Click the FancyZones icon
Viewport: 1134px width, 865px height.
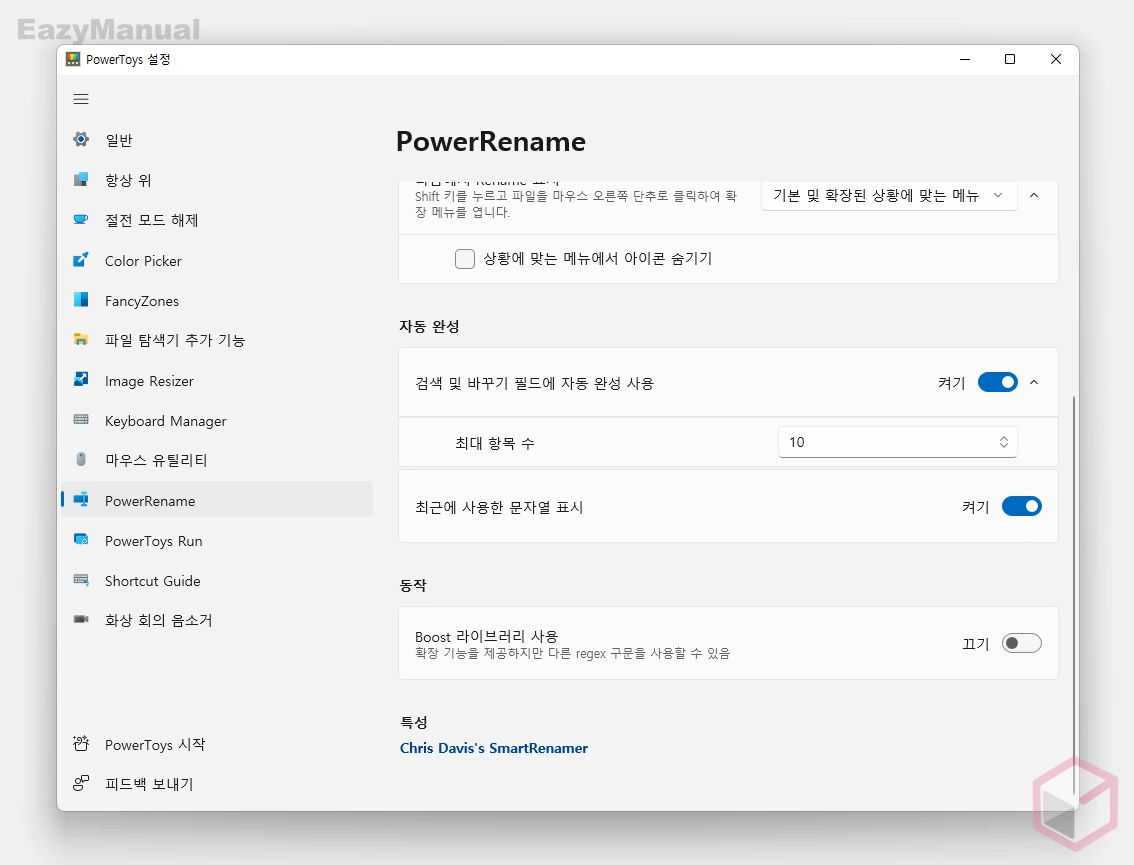pyautogui.click(x=81, y=299)
